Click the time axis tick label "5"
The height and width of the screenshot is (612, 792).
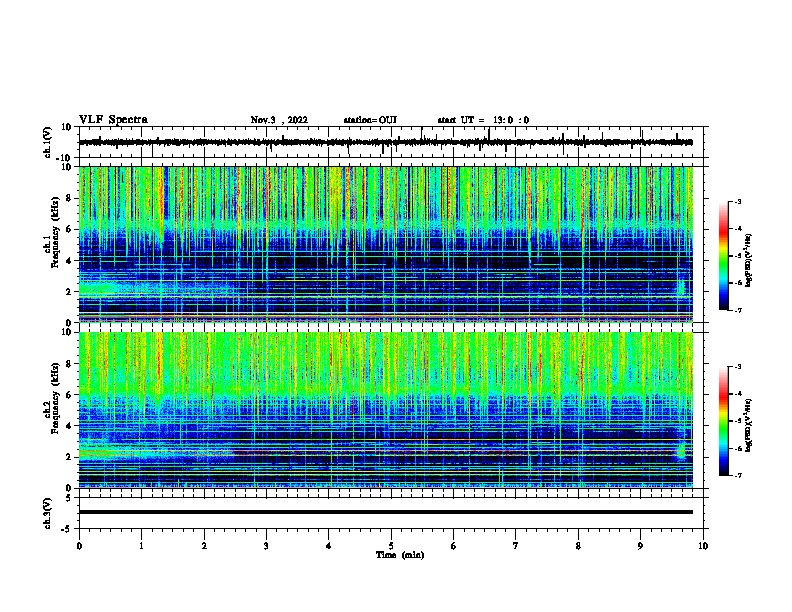391,546
